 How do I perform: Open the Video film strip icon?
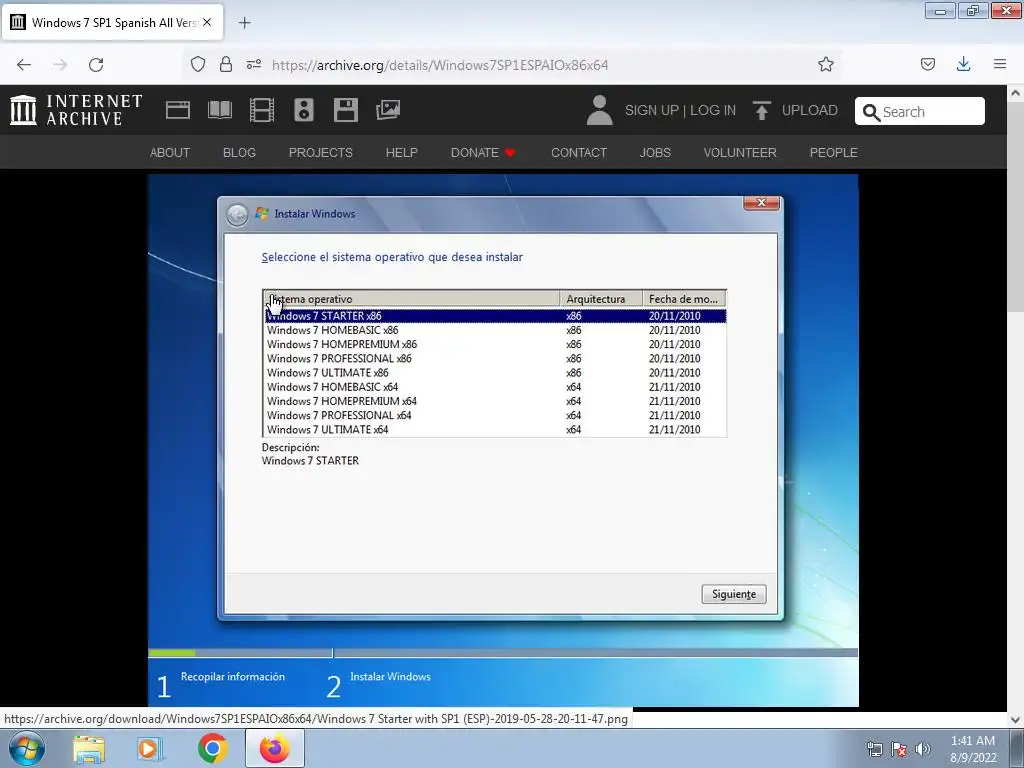coord(262,110)
